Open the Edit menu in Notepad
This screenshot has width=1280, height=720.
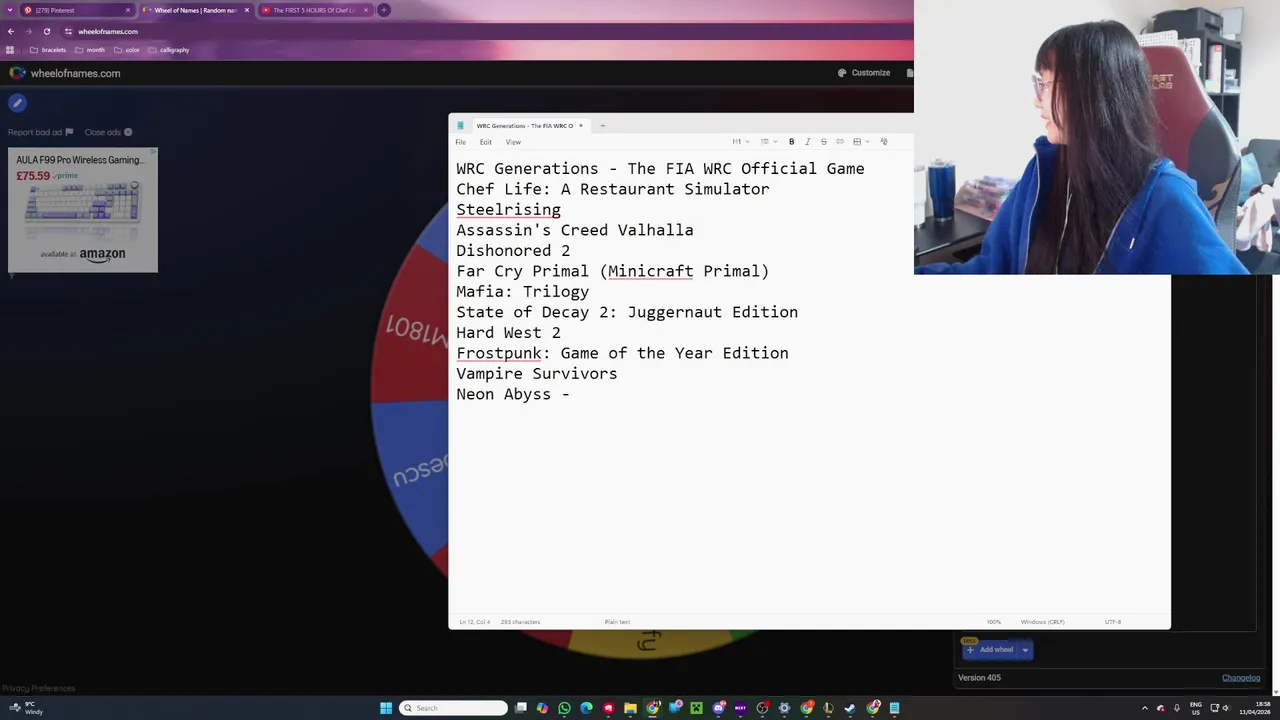coord(485,142)
